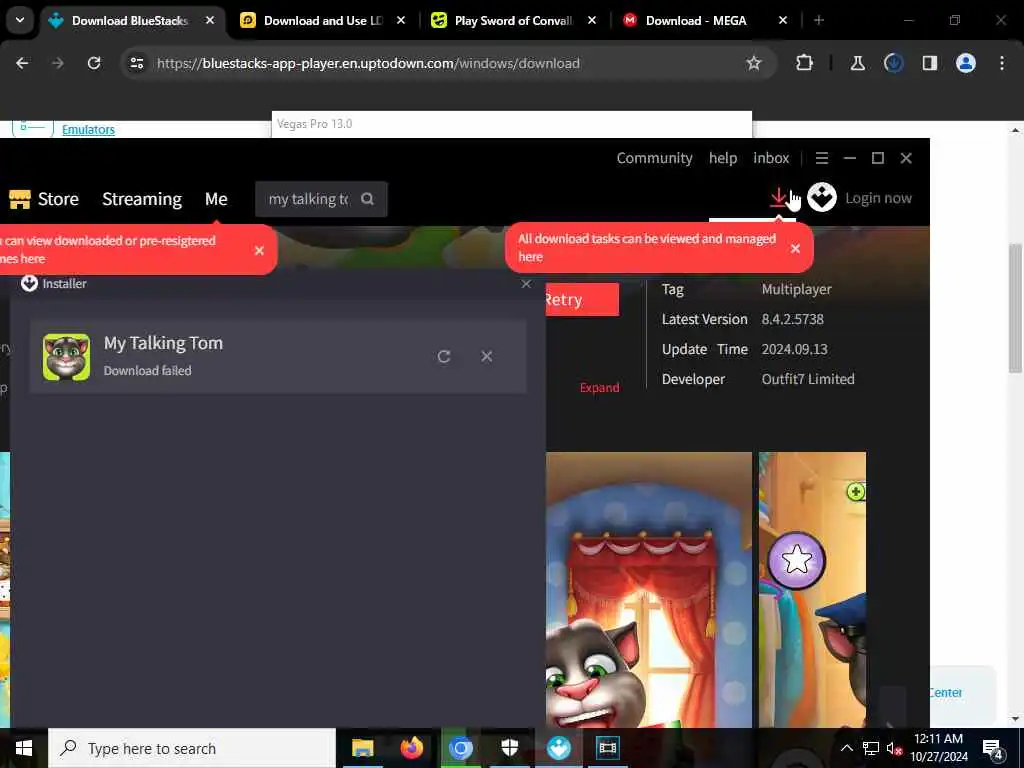Open File Explorer from taskbar
The width and height of the screenshot is (1024, 768).
362,748
